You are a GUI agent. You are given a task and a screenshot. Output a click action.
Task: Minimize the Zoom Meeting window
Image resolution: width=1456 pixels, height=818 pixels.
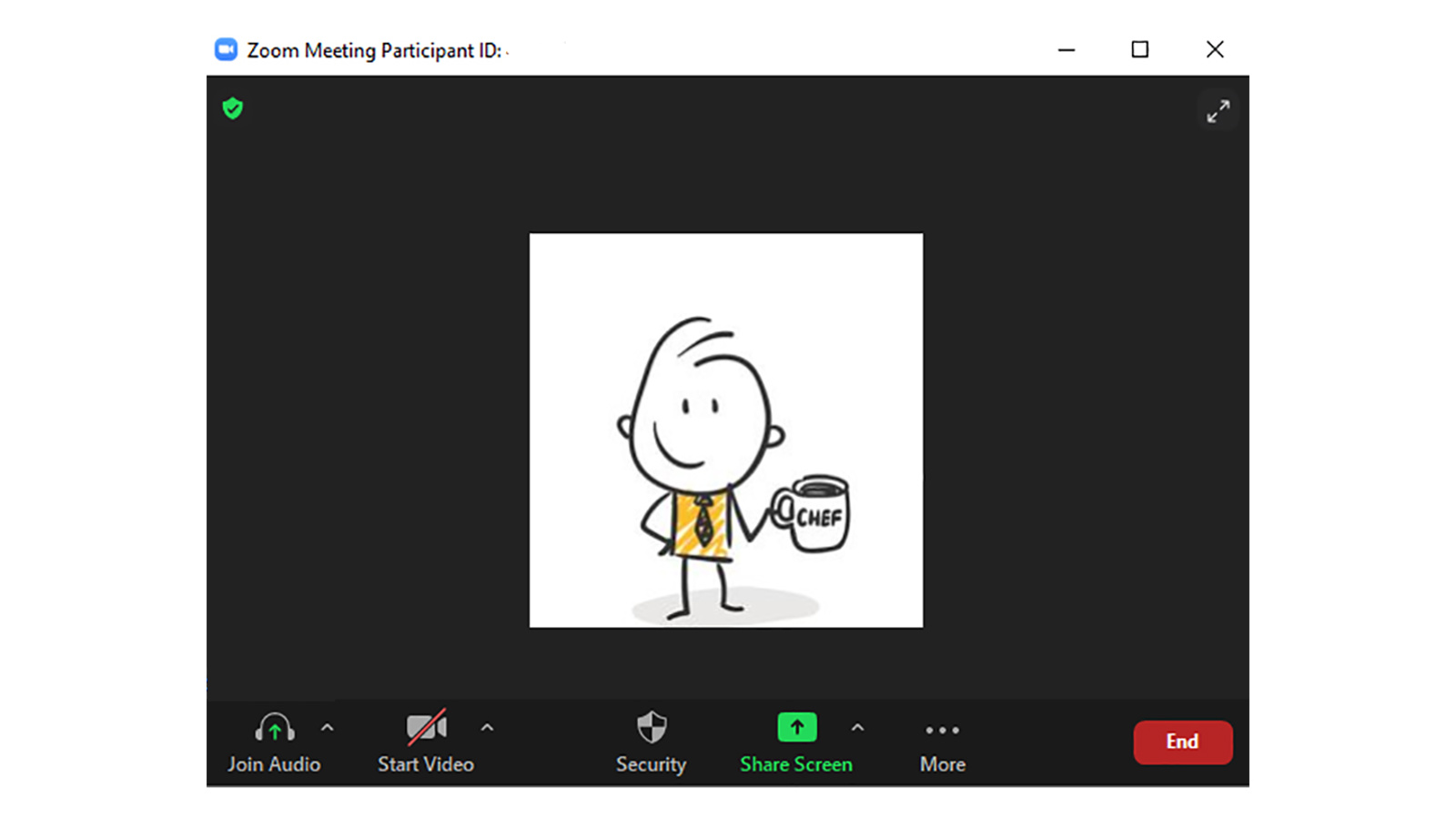[x=1067, y=49]
